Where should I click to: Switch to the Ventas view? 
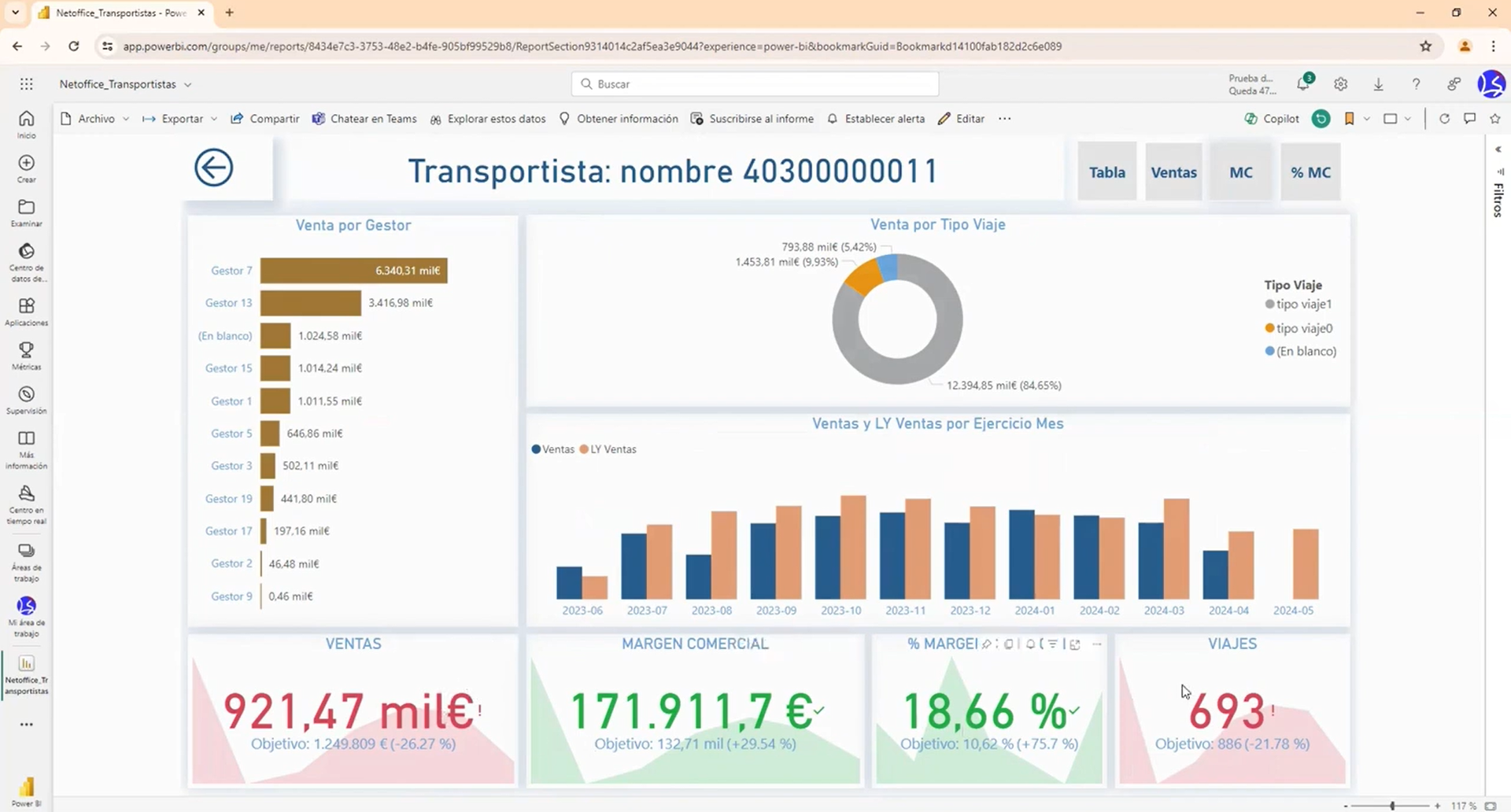1174,172
